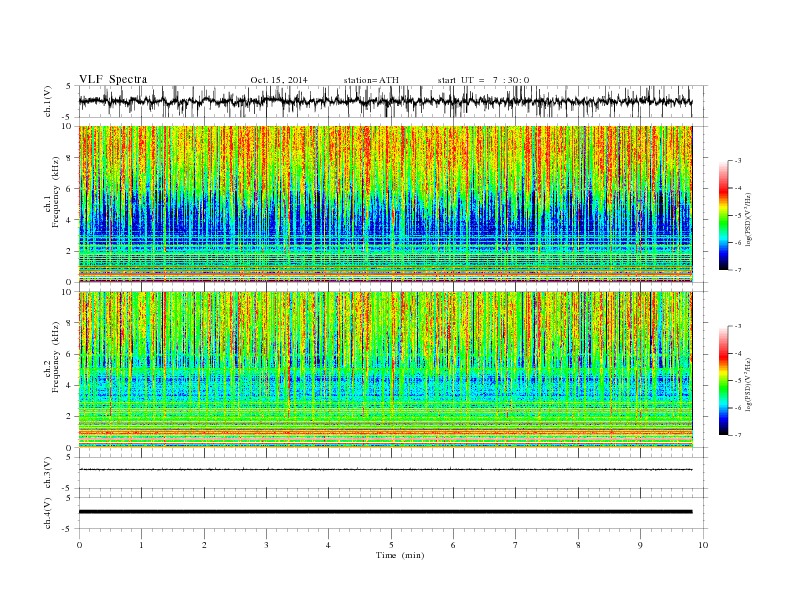Click the ch.1 spectrogram color scale bar
The height and width of the screenshot is (612, 792).
coord(723,215)
